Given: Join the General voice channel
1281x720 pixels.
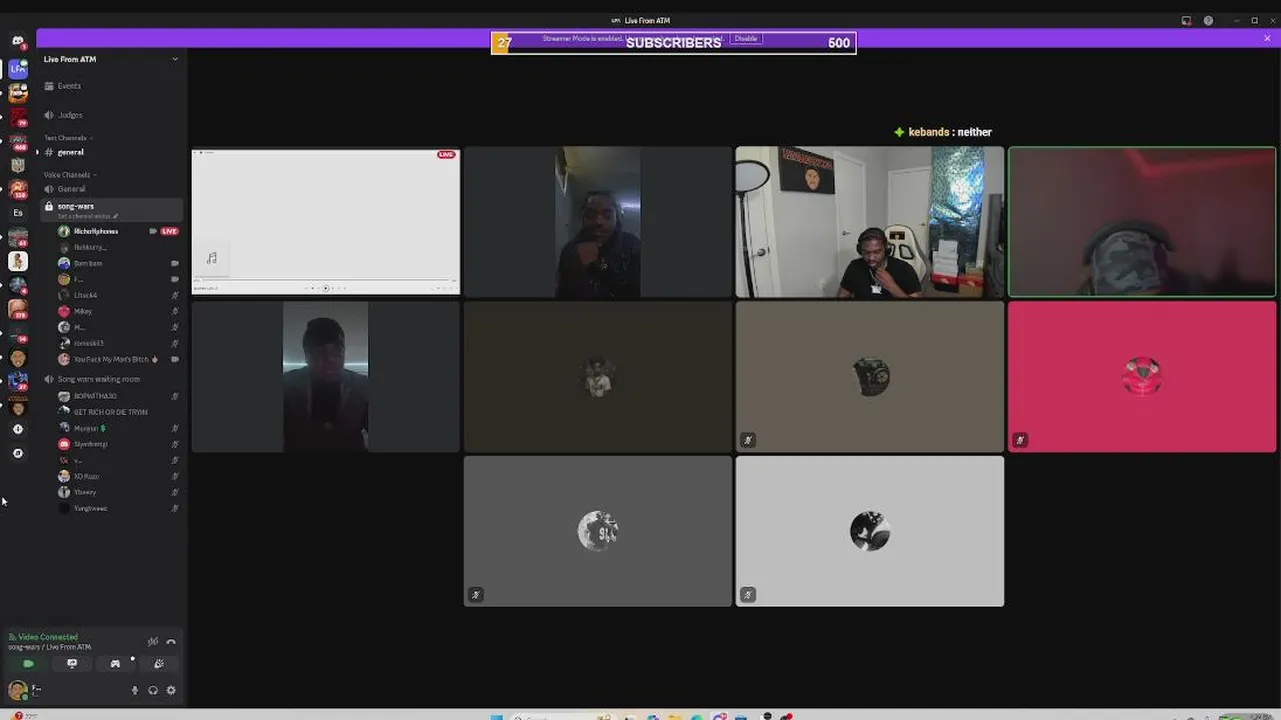Looking at the screenshot, I should (x=110, y=189).
